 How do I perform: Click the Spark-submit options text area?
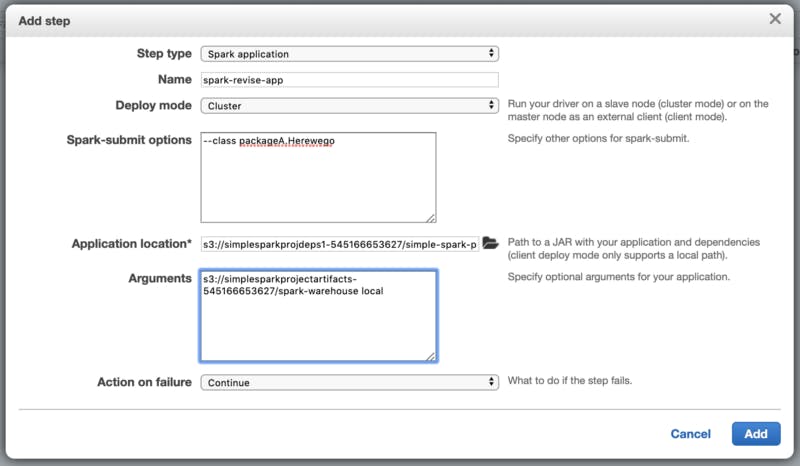pos(318,177)
